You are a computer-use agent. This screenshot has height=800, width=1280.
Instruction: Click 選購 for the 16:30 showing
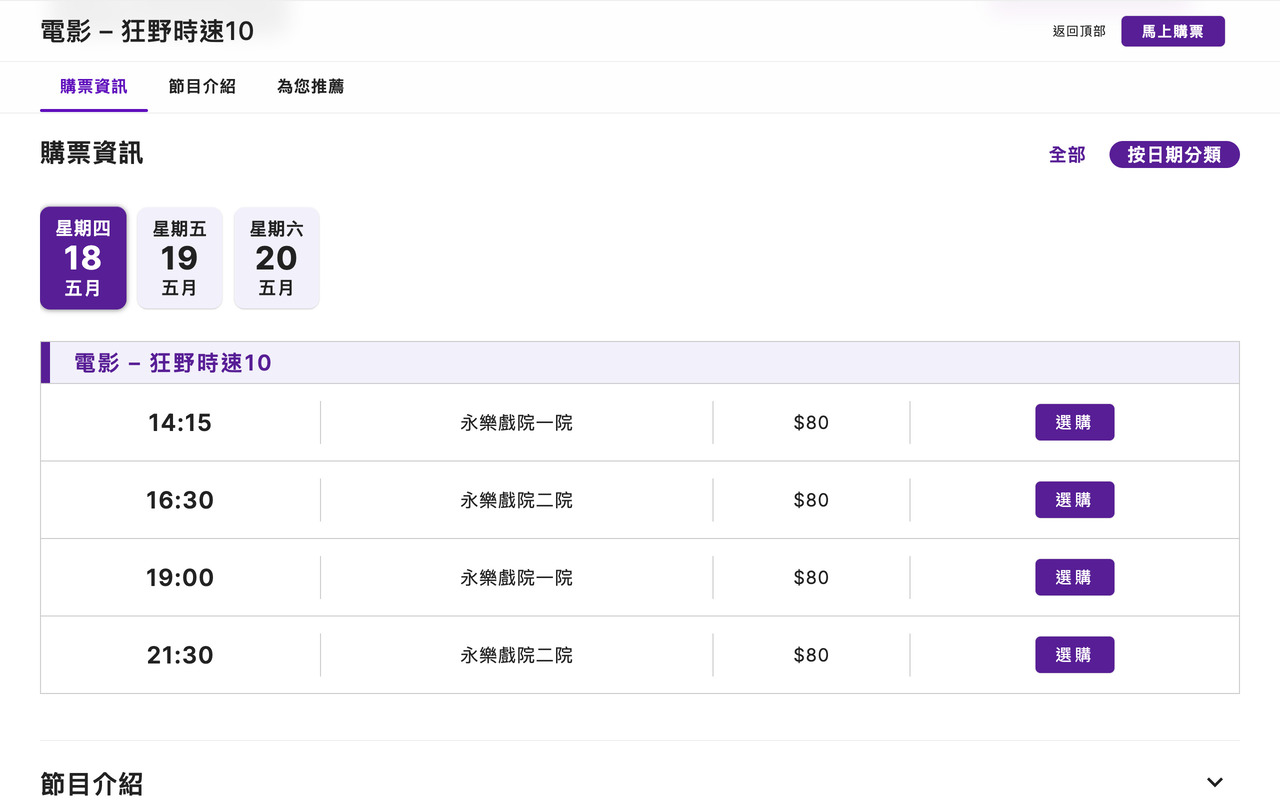tap(1074, 500)
